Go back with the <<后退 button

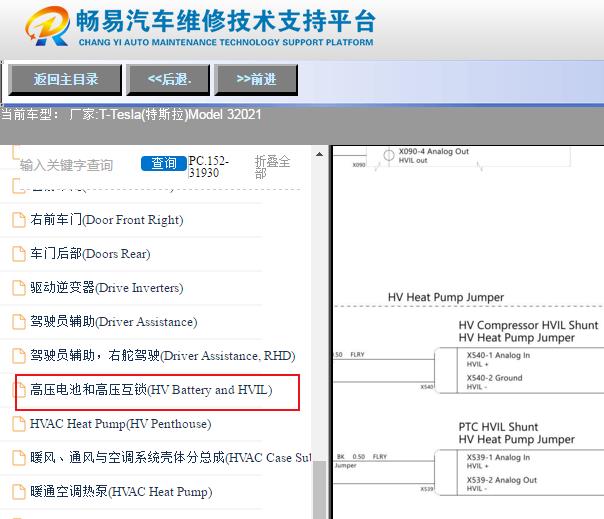click(168, 80)
